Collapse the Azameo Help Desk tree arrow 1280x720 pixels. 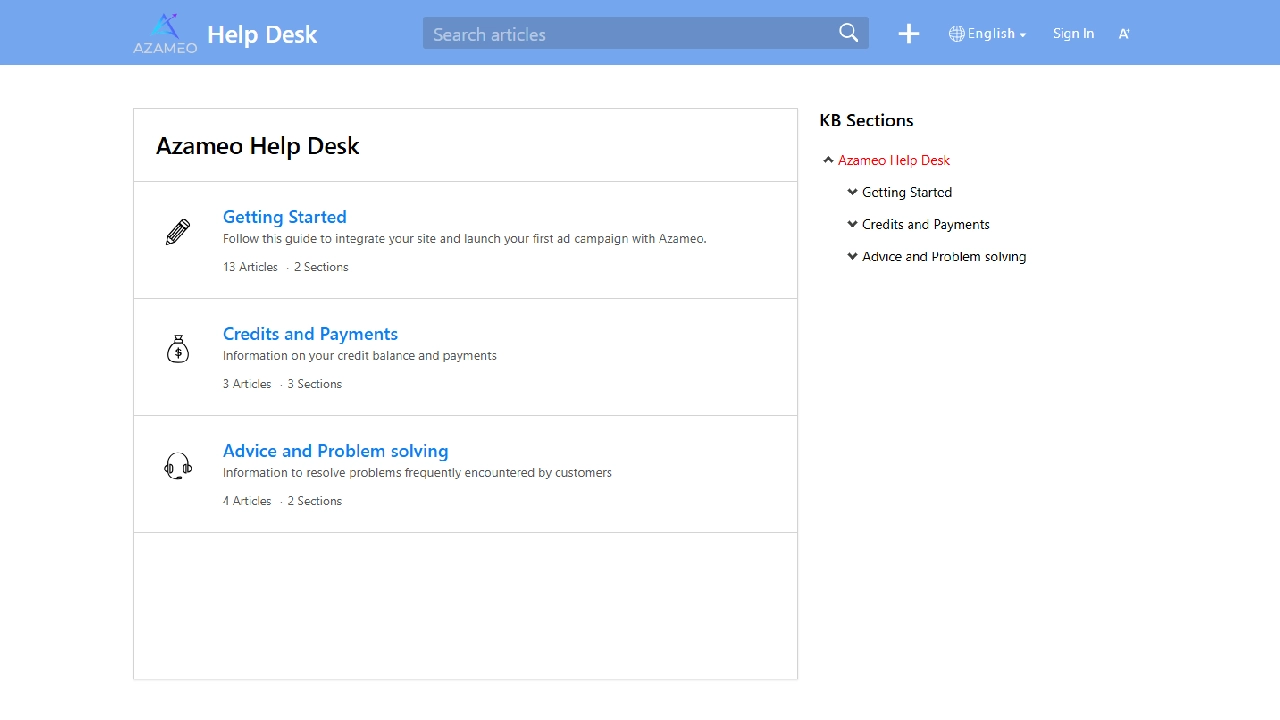click(x=828, y=160)
